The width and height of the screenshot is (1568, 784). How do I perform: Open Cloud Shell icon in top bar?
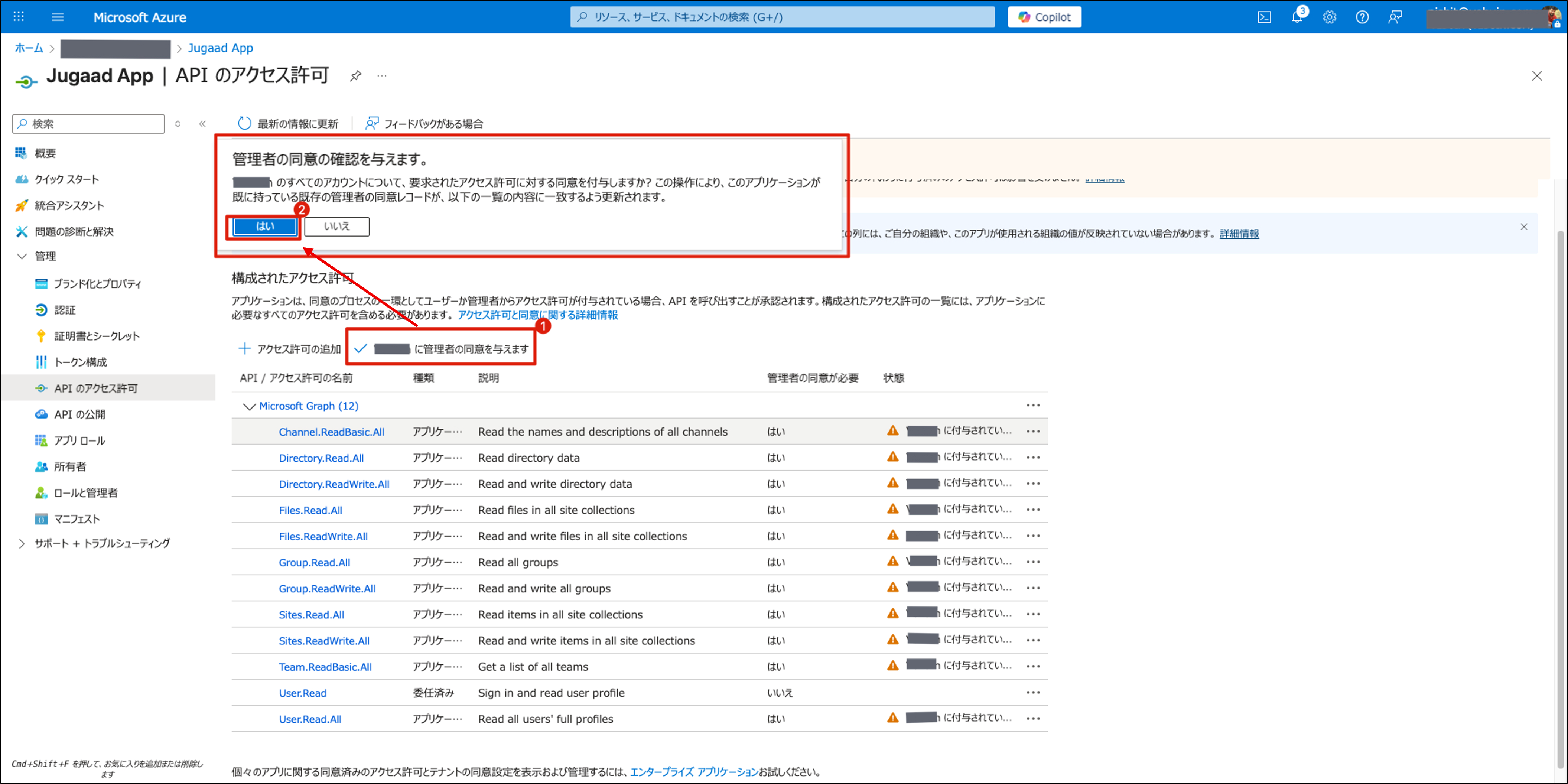click(x=1264, y=17)
